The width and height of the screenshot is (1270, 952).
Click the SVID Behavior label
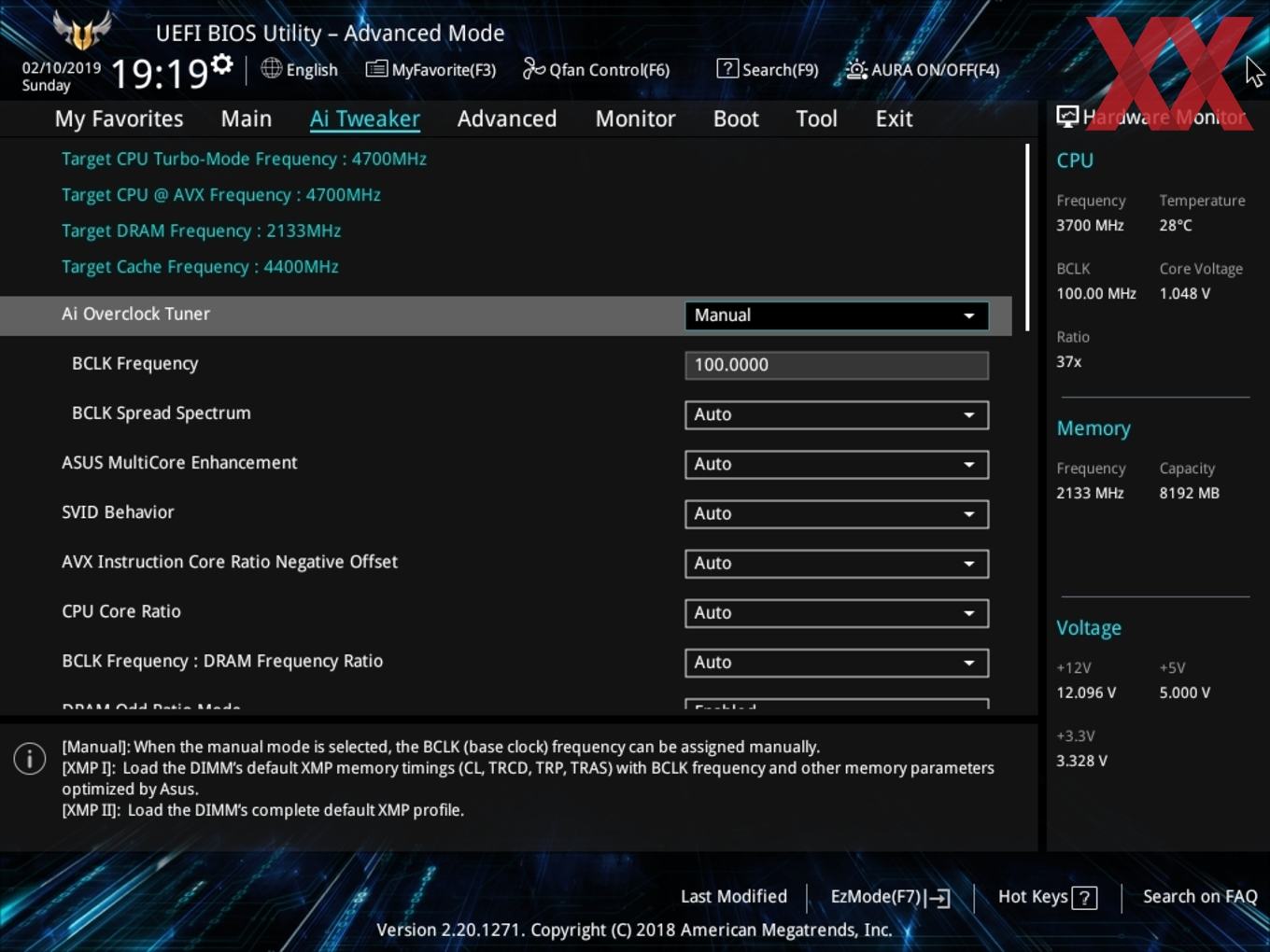[x=118, y=511]
